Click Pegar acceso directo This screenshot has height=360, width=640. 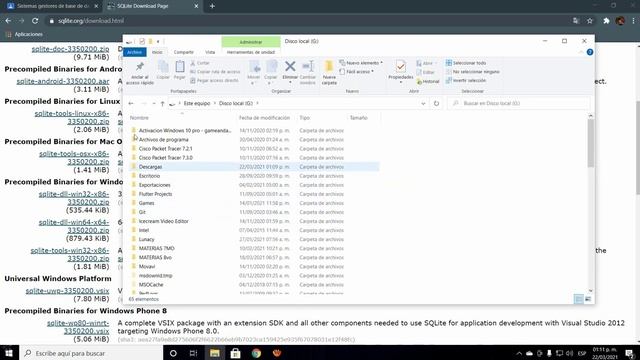214,80
